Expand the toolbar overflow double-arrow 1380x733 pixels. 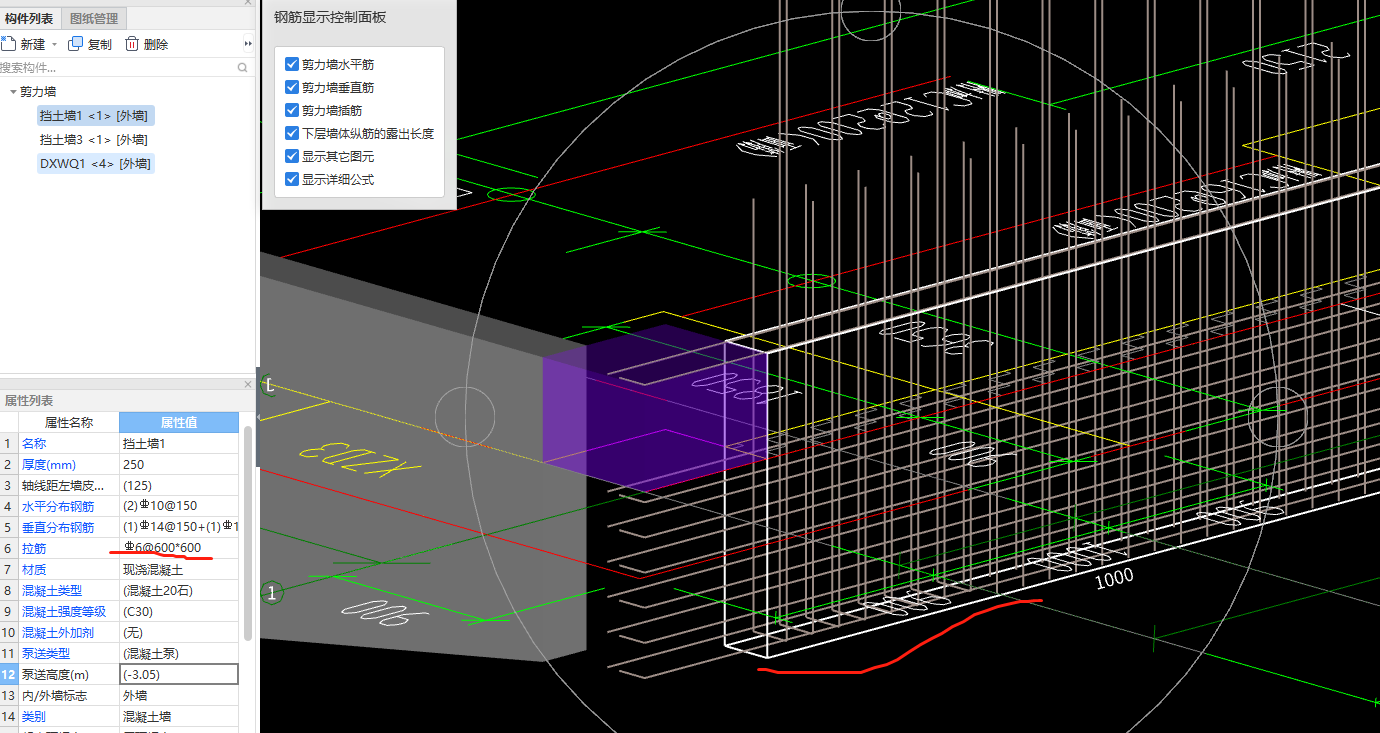click(x=248, y=44)
